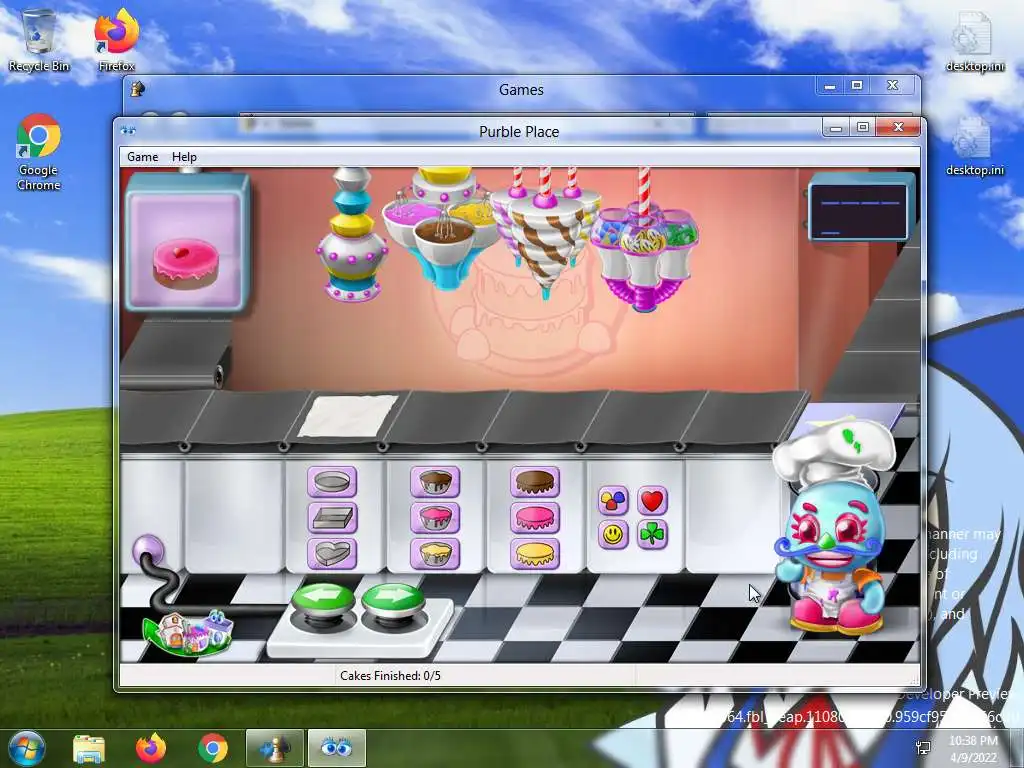Select the square cake pan button
The image size is (1024, 768).
(x=332, y=518)
